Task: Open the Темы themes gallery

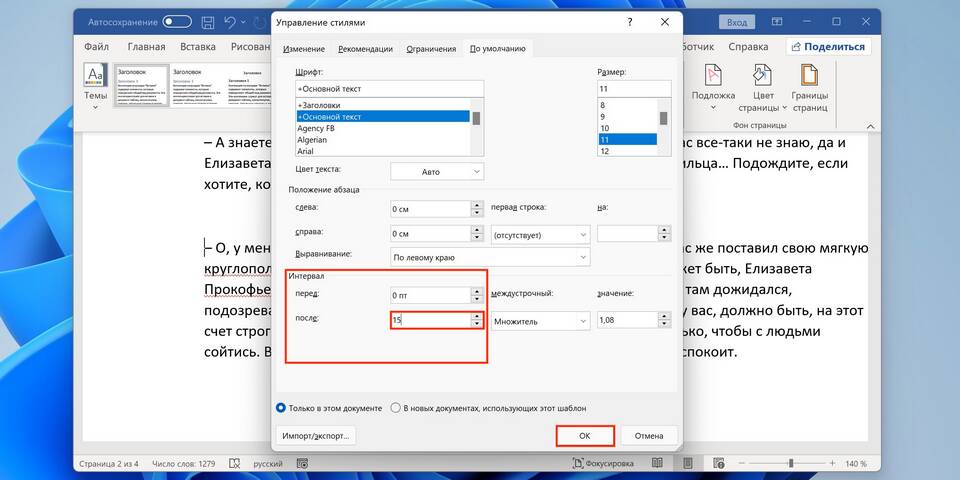Action: [95, 83]
